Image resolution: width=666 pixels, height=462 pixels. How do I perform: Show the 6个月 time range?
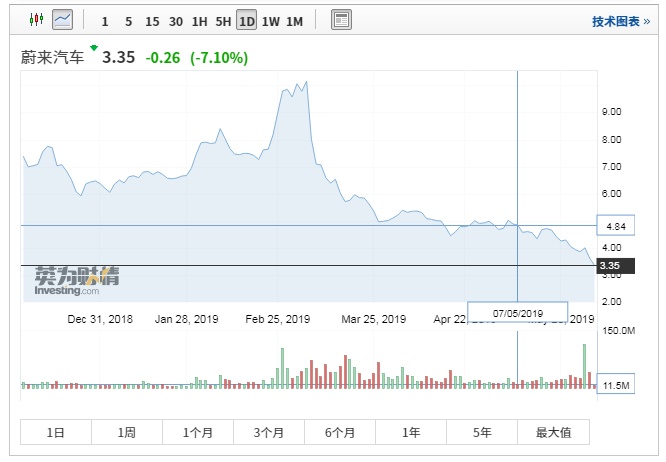point(340,432)
